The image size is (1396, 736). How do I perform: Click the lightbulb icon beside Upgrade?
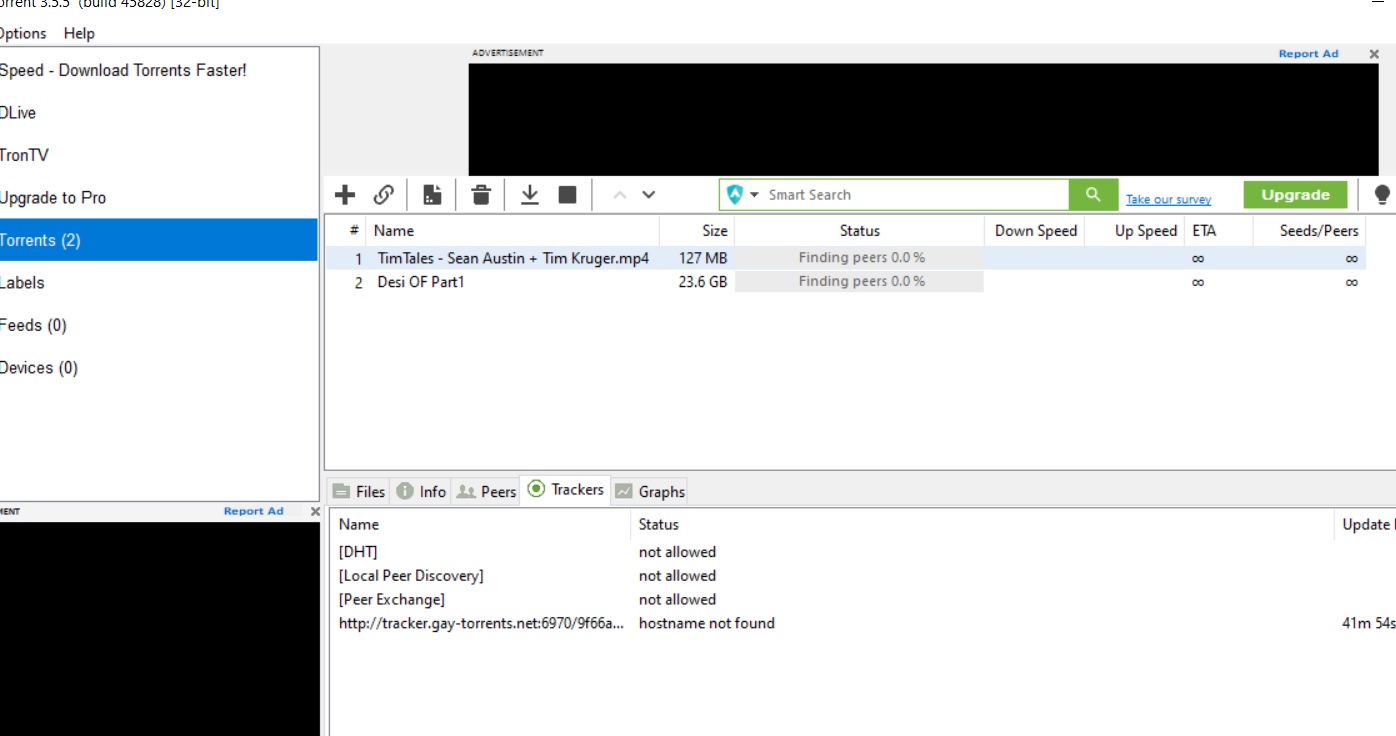pyautogui.click(x=1382, y=195)
